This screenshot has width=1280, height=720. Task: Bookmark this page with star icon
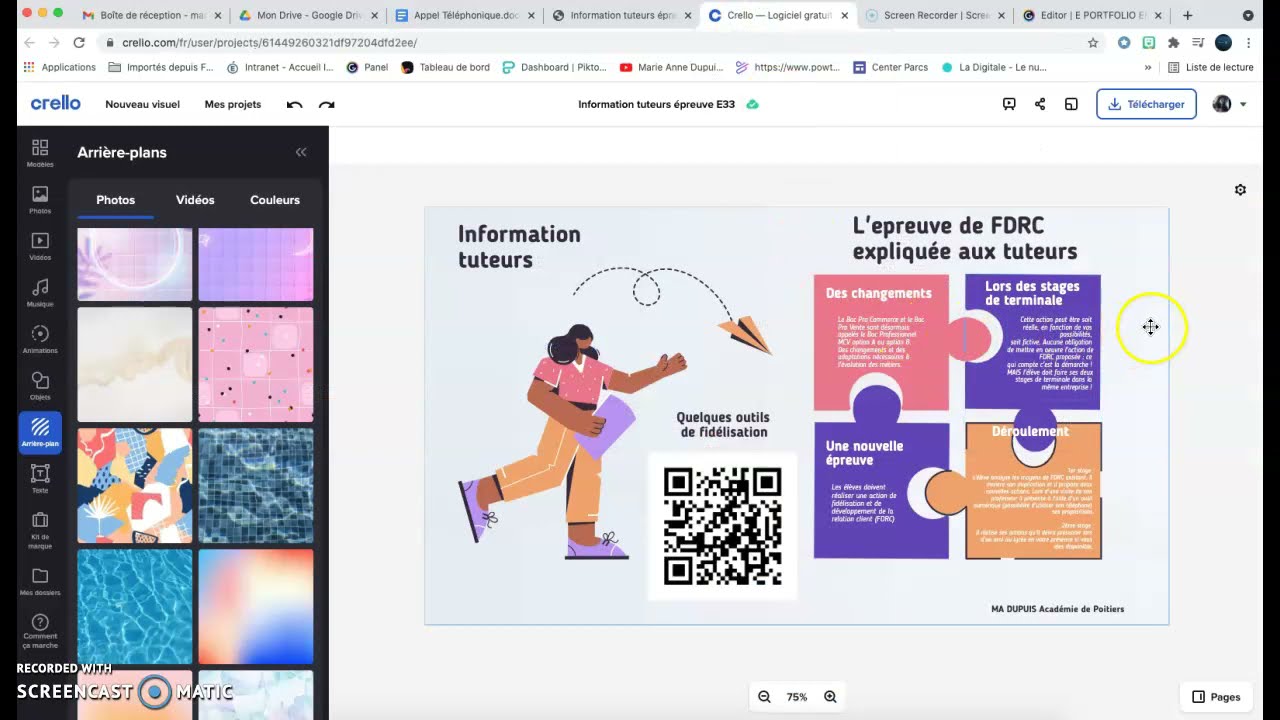1093,43
